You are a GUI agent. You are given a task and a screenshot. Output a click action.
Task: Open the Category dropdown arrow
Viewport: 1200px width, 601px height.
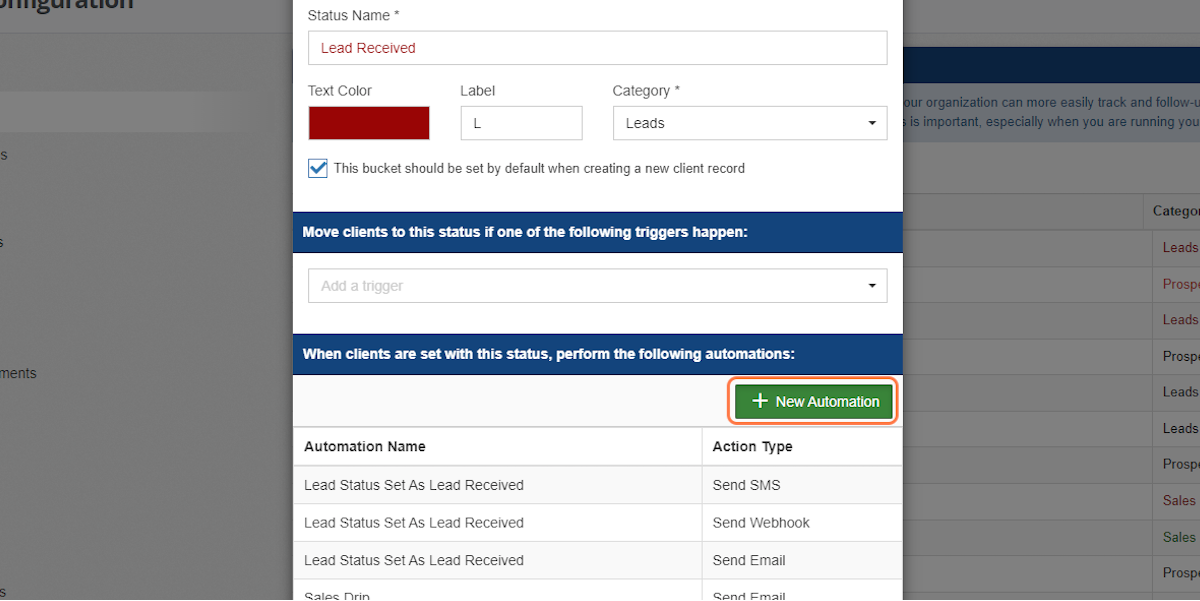click(871, 124)
